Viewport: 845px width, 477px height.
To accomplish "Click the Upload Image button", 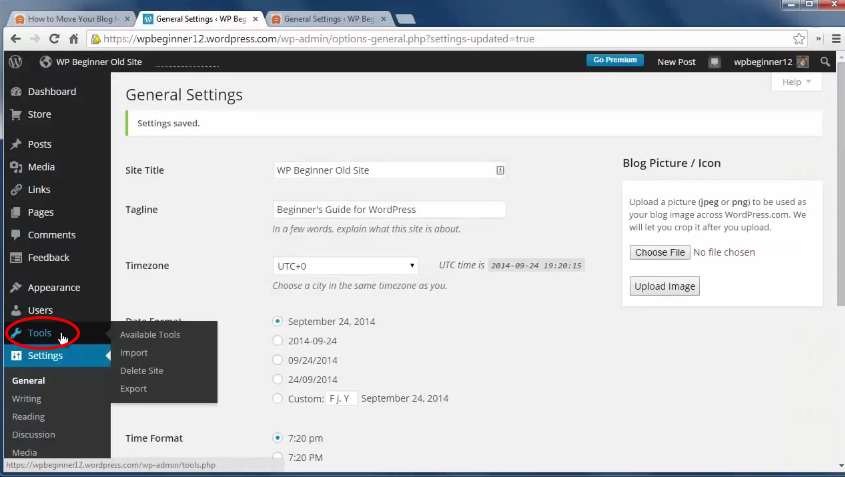I will click(x=664, y=286).
